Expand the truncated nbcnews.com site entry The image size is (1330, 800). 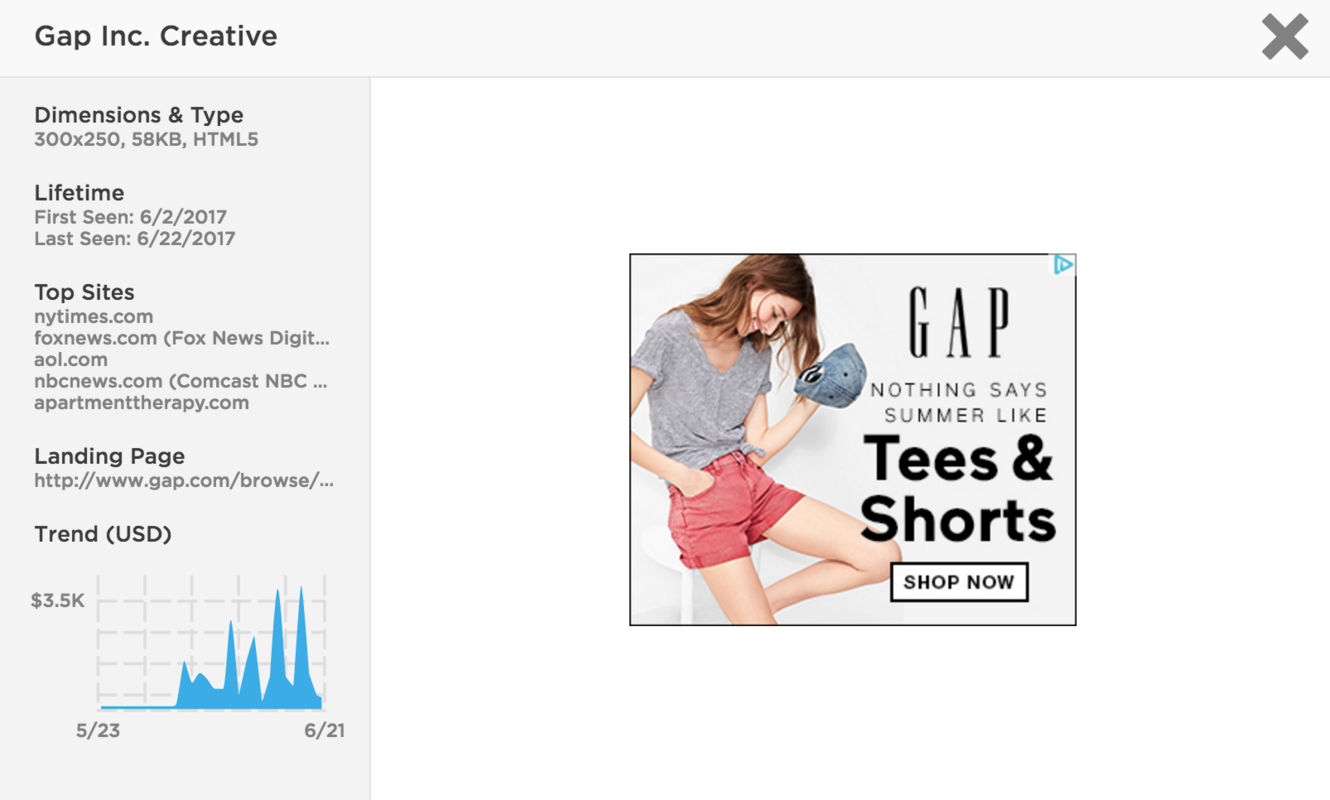pyautogui.click(x=181, y=381)
